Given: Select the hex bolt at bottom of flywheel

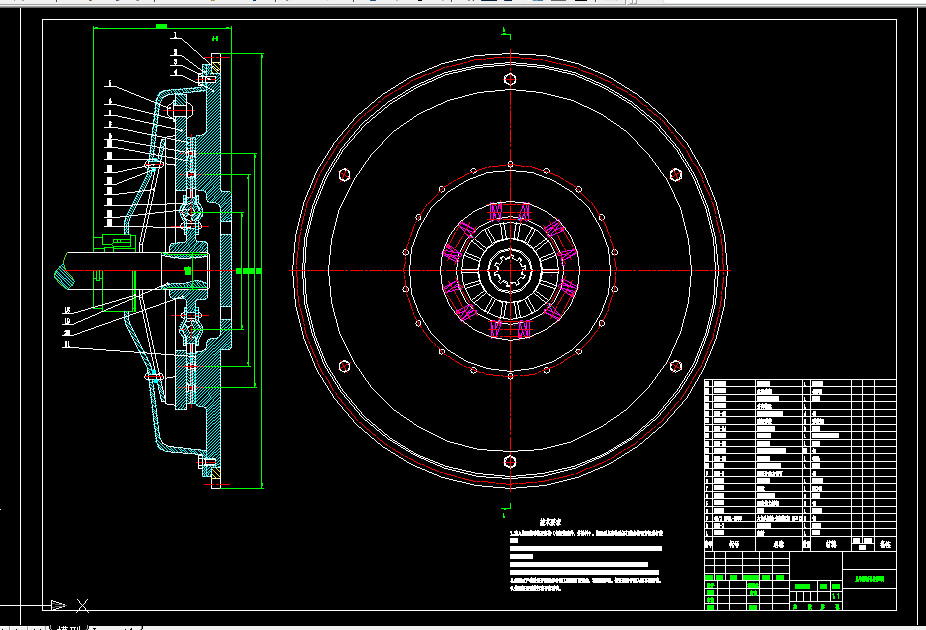Looking at the screenshot, I should (510, 461).
